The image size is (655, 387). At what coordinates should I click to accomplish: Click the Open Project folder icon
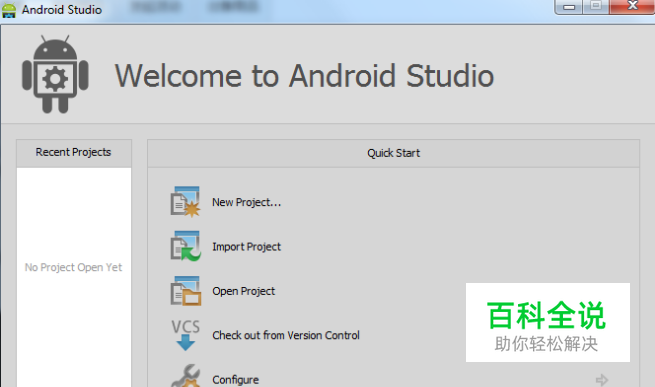[x=185, y=291]
